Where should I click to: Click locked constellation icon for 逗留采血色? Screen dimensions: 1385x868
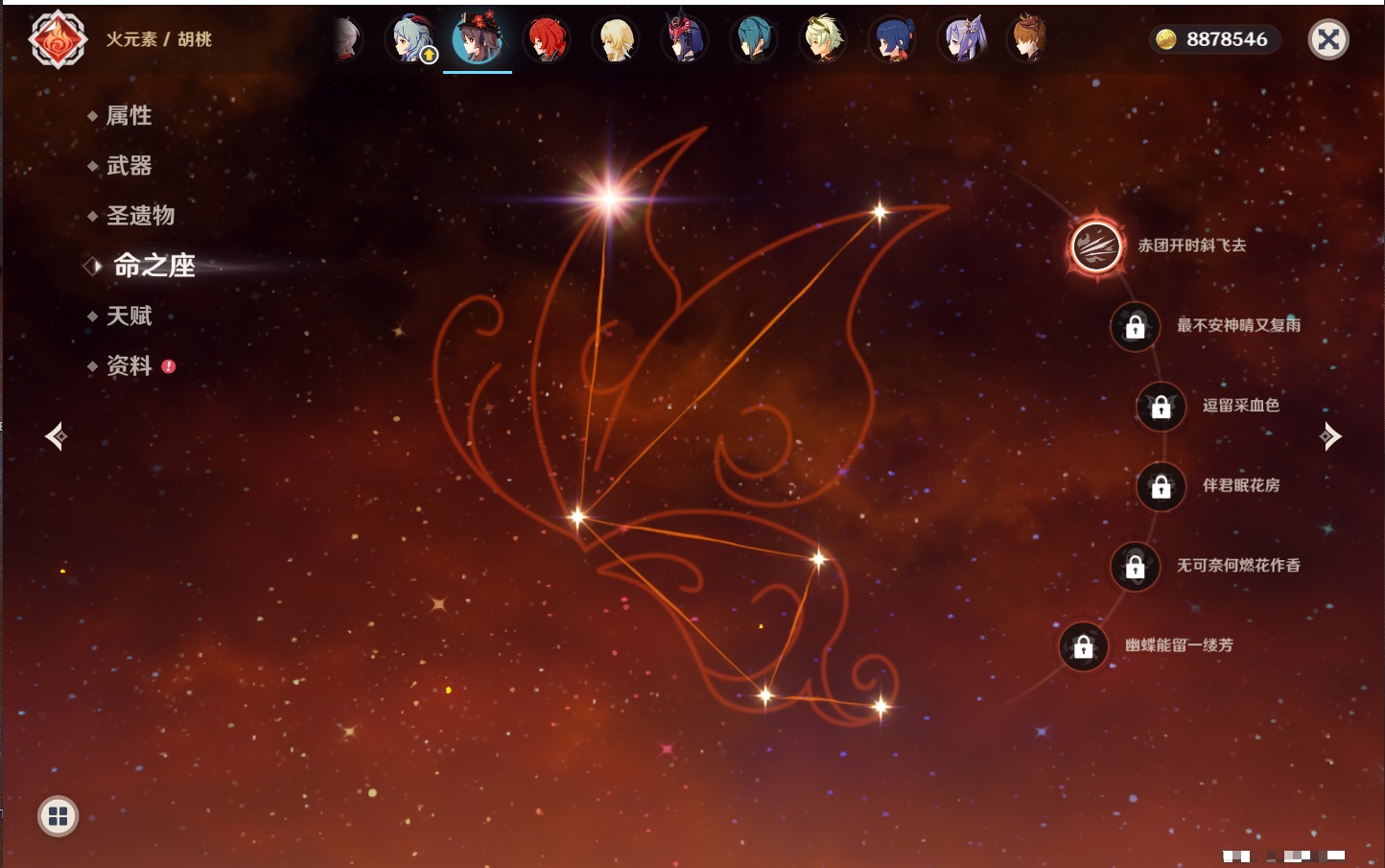(1161, 406)
